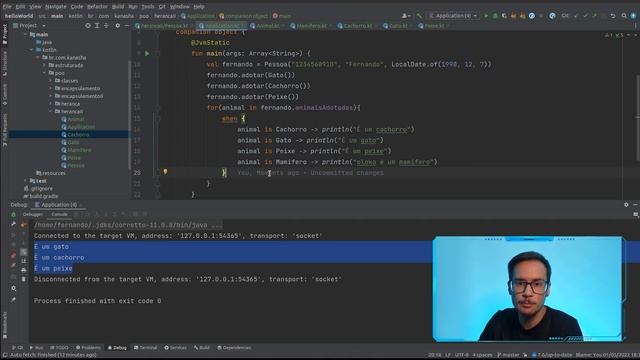Open the Navigate menu
The height and width of the screenshot is (360, 640).
(56, 7)
